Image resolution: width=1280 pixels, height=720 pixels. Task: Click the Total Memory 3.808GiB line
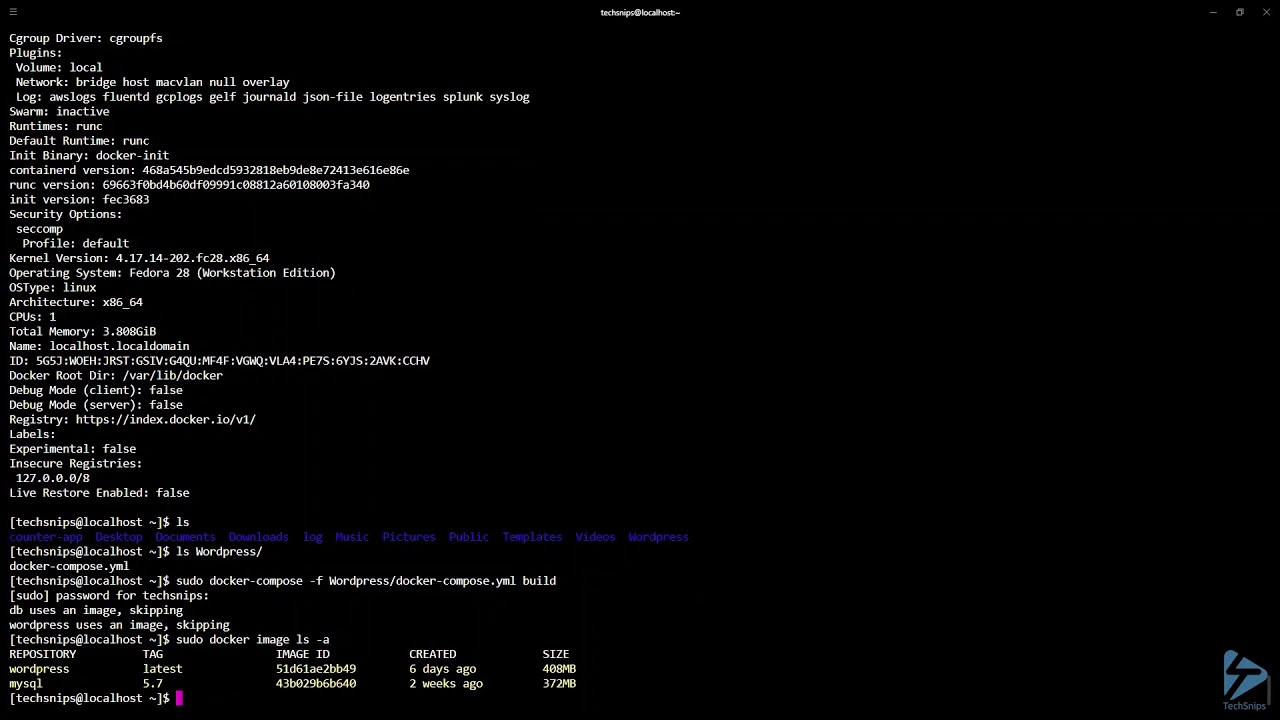[x=82, y=332]
